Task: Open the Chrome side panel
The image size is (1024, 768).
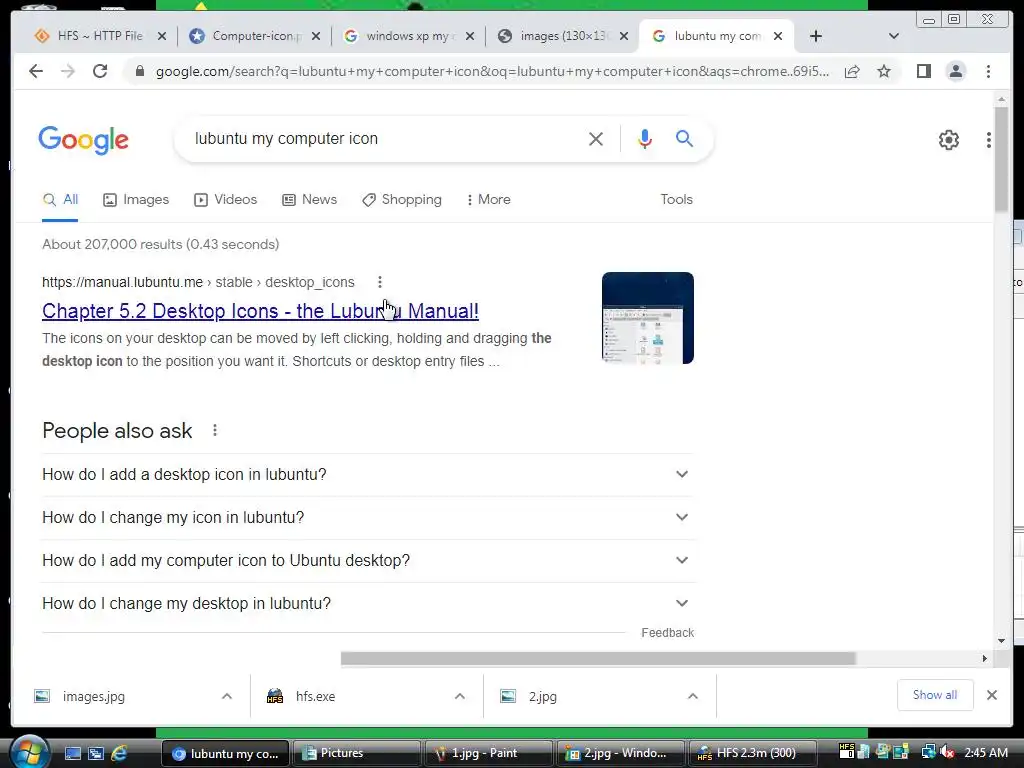Action: coord(923,71)
